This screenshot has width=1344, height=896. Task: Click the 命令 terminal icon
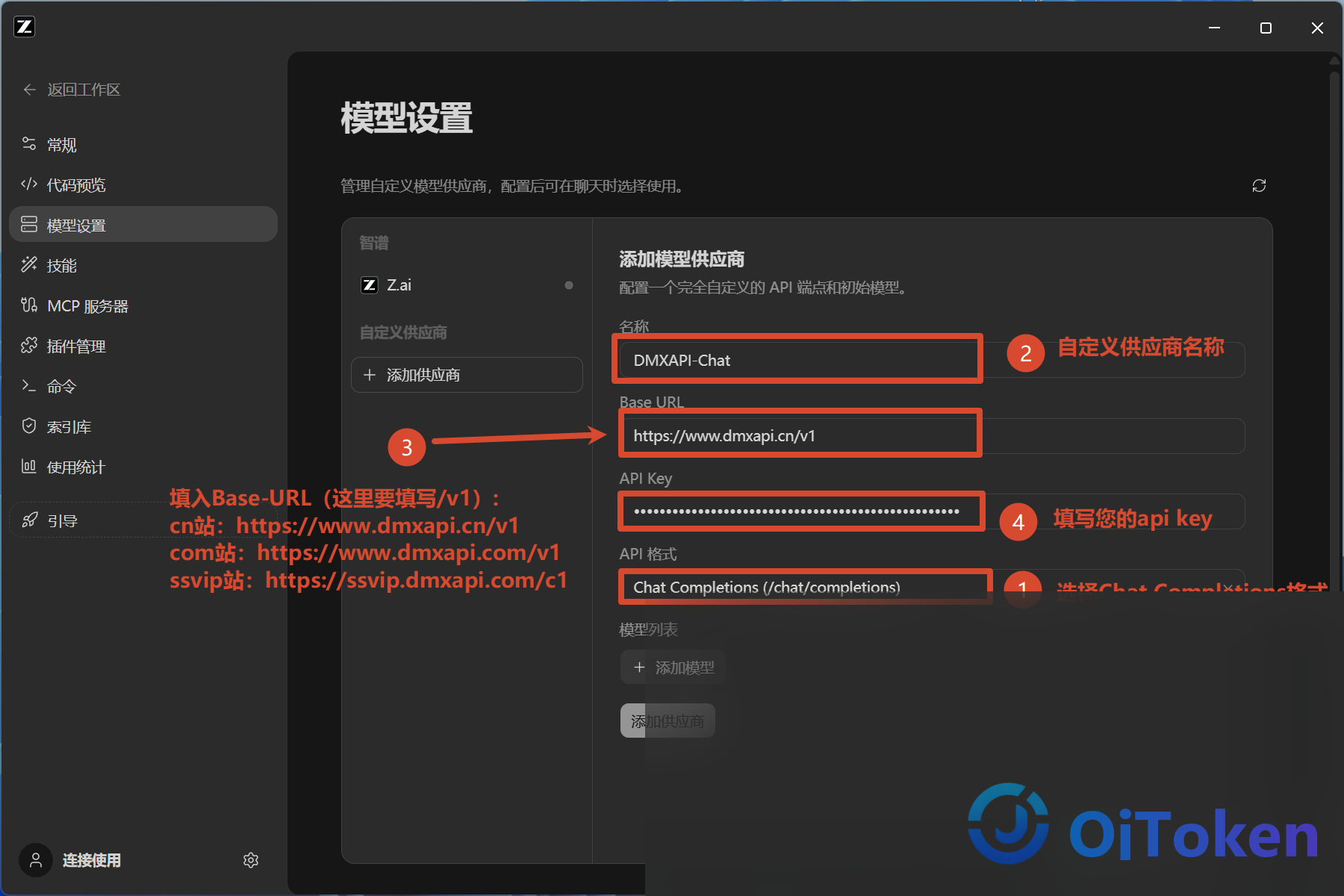coord(29,386)
